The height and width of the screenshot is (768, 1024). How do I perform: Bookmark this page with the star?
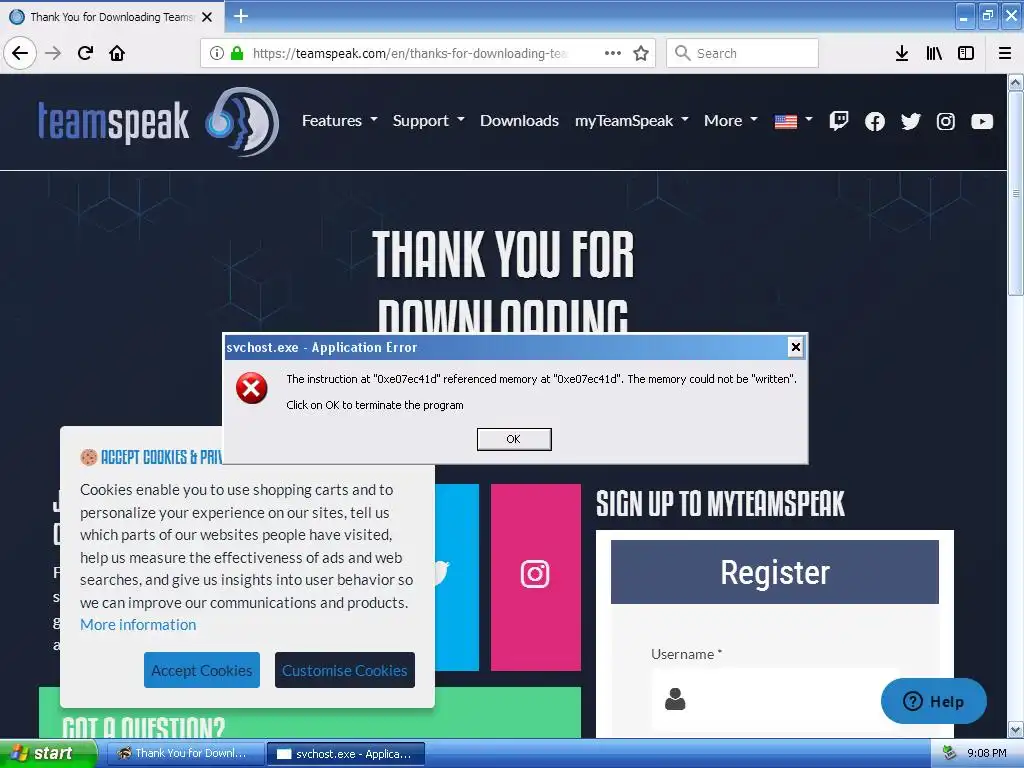641,53
